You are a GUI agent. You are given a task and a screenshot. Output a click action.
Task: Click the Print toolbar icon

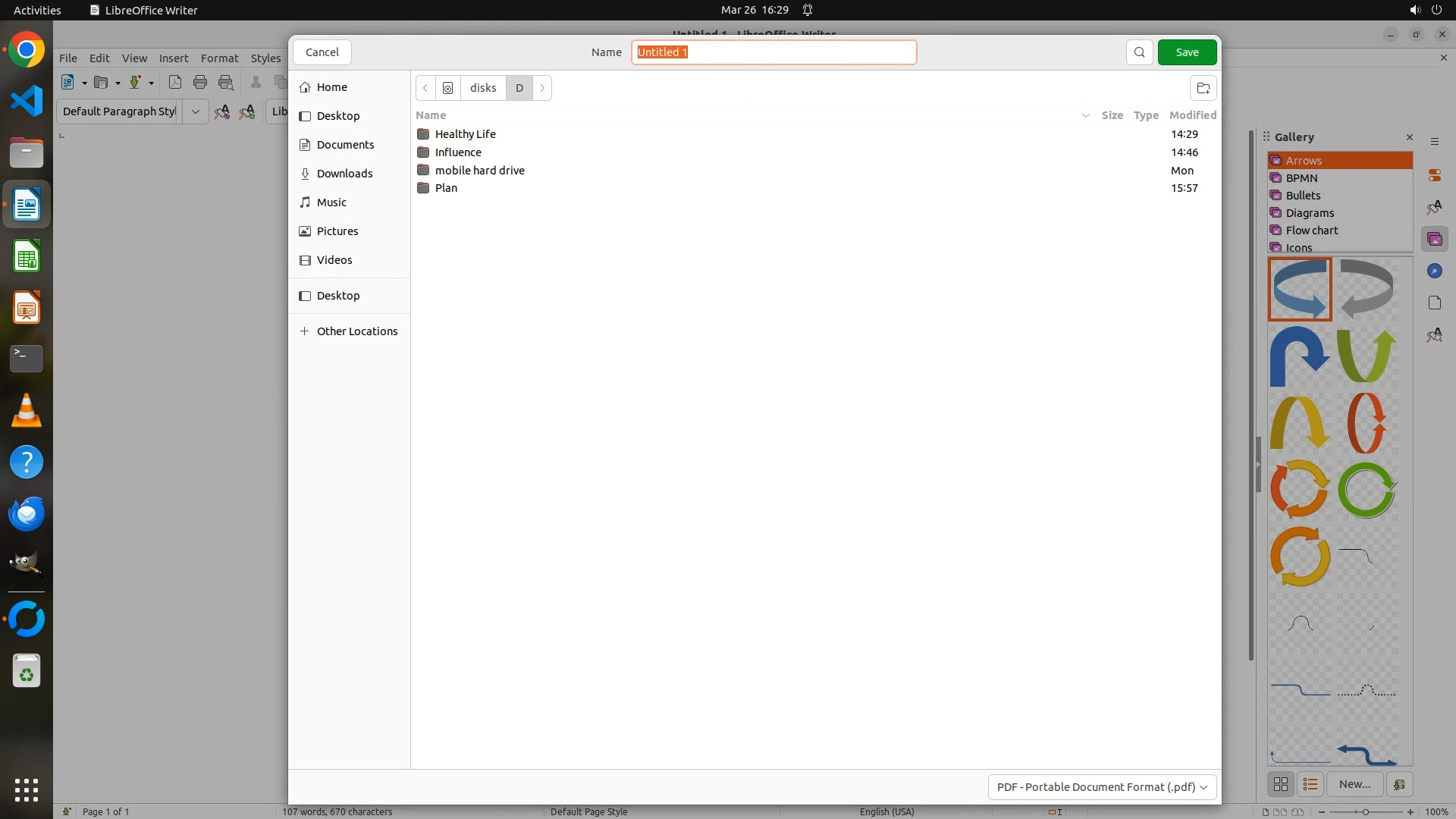[200, 83]
